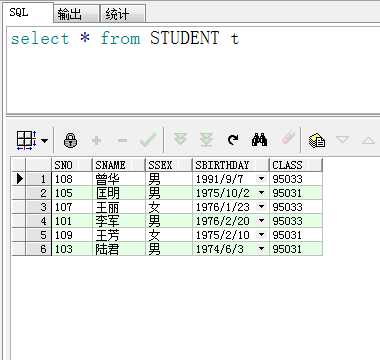Open date dropdown for 1975/2/10
Screen dimensions: 380x360
tap(262, 235)
